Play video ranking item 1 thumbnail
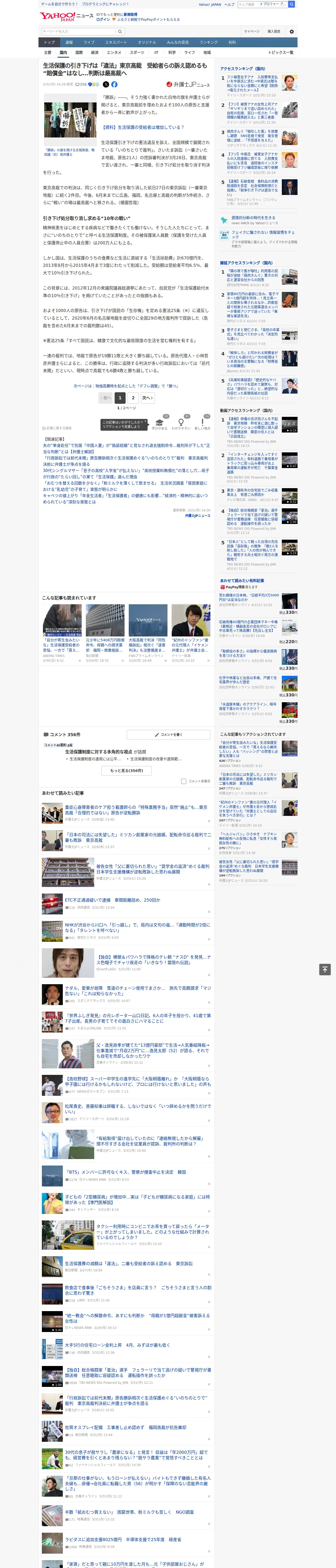This screenshot has width=336, height=1568. pos(290,425)
